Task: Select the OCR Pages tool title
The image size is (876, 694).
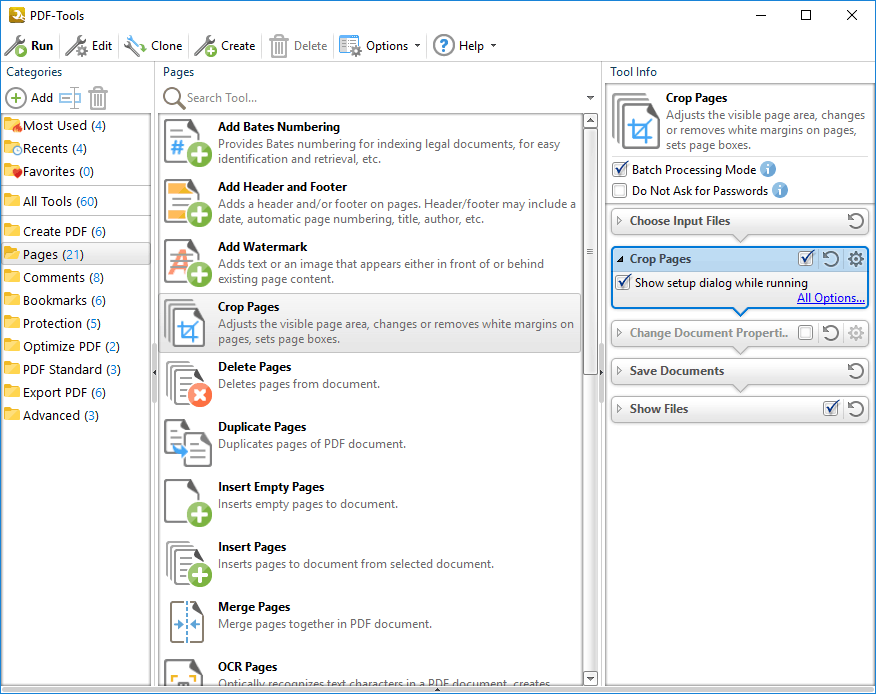Action: coord(247,667)
